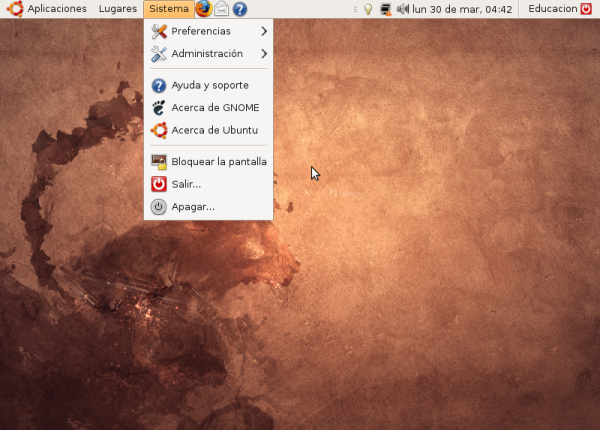Viewport: 600px width, 430px height.
Task: Click the light bulb notification icon
Action: tap(367, 9)
